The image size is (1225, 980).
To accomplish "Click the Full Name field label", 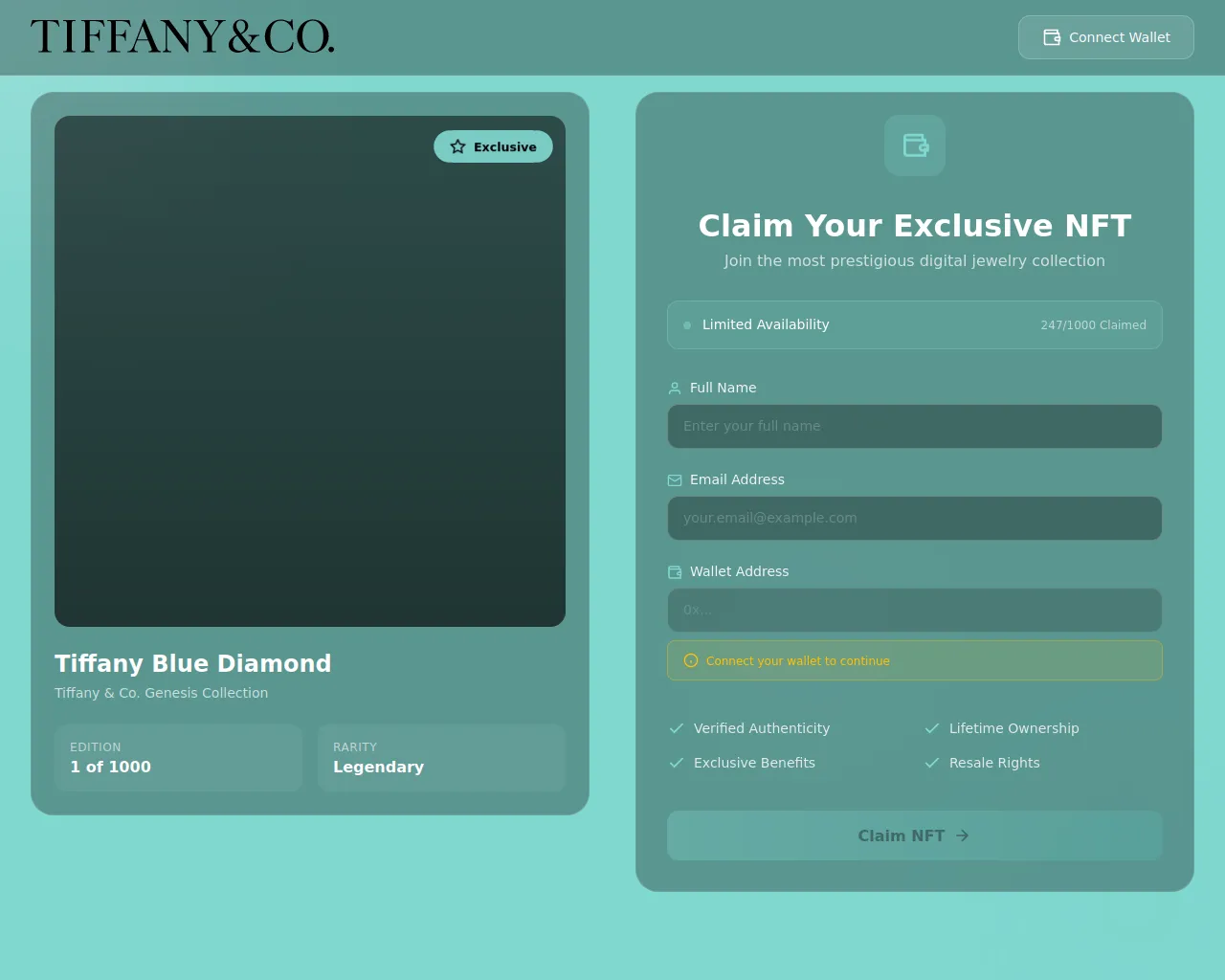I will click(723, 388).
